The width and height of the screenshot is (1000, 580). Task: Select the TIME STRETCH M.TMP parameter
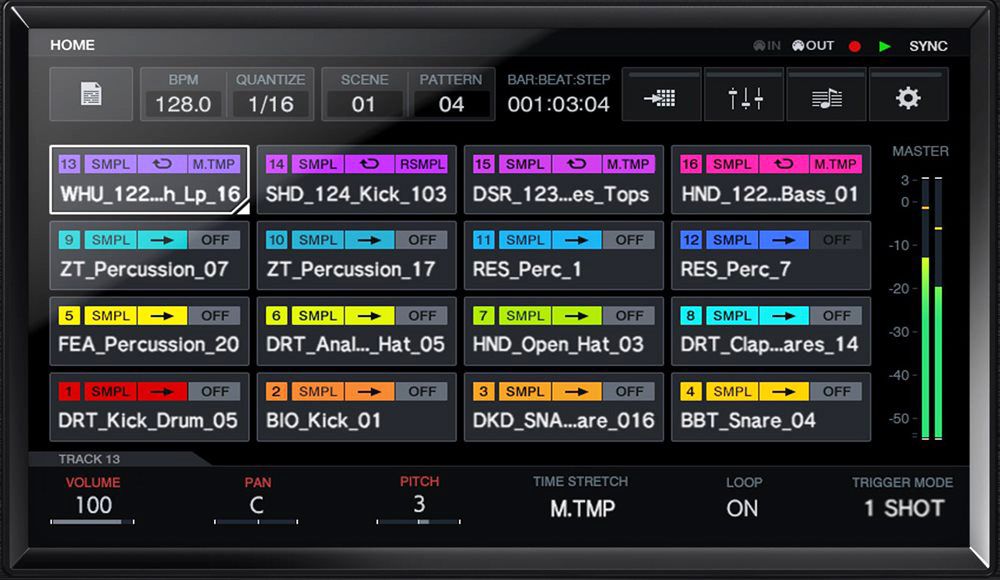point(580,508)
